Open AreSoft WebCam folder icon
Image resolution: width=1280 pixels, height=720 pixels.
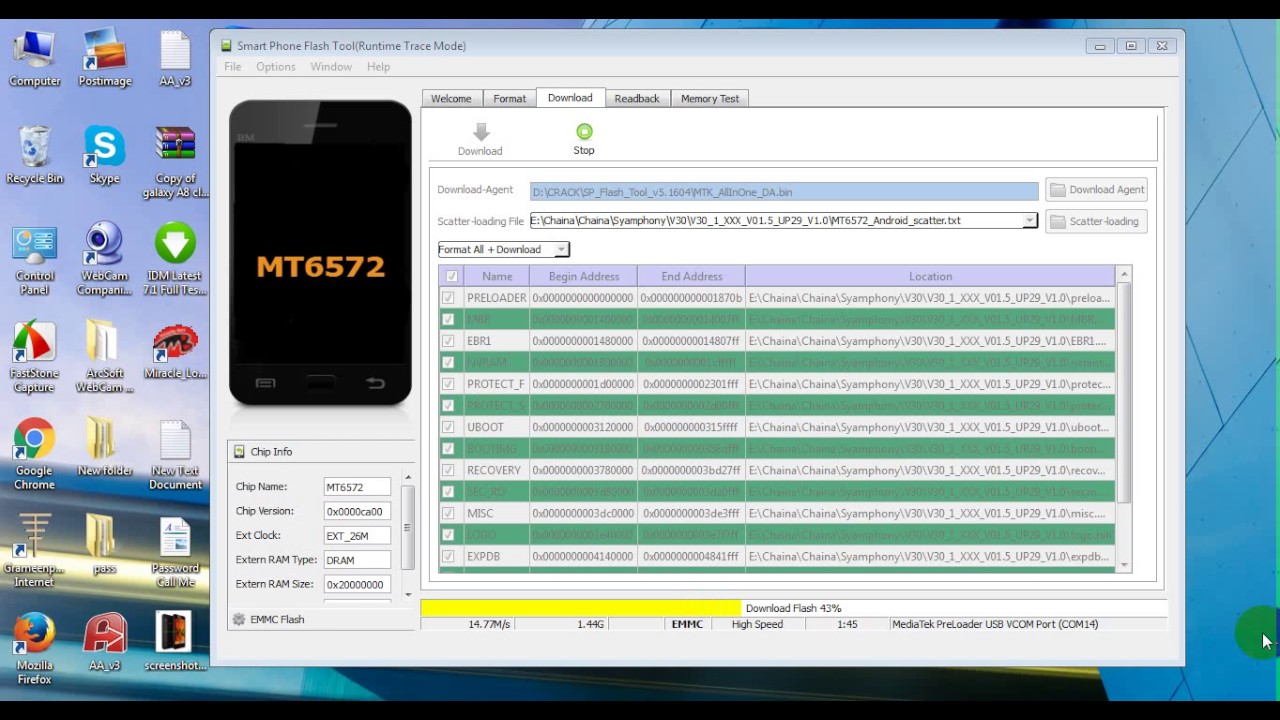point(105,357)
